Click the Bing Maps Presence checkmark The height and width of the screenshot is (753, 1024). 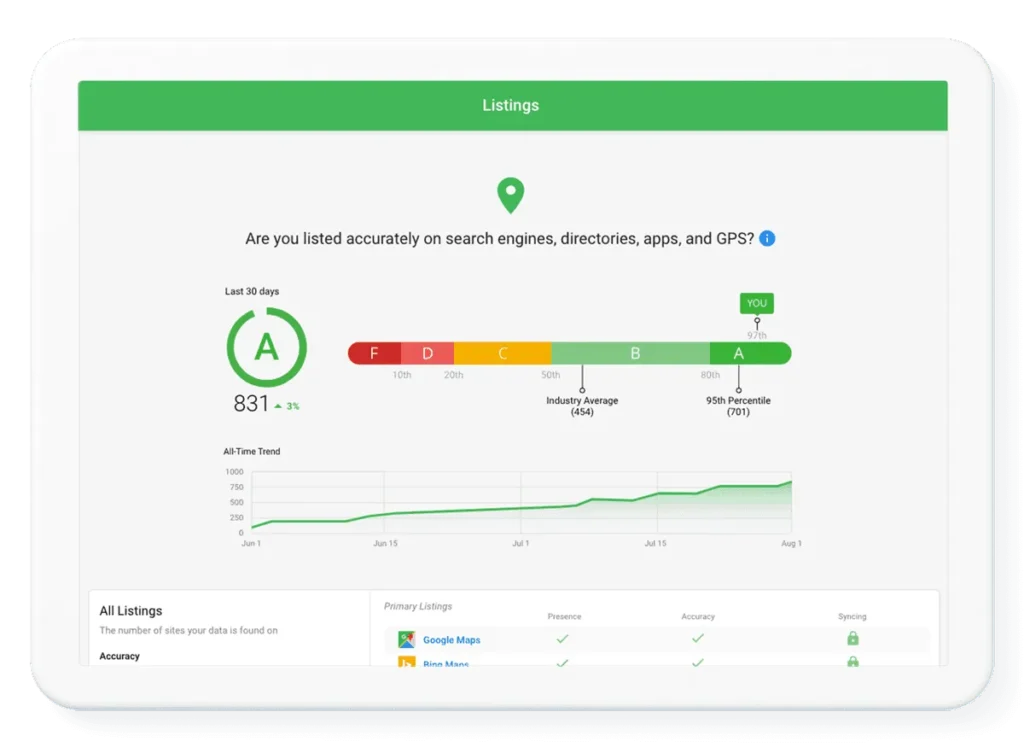[563, 662]
